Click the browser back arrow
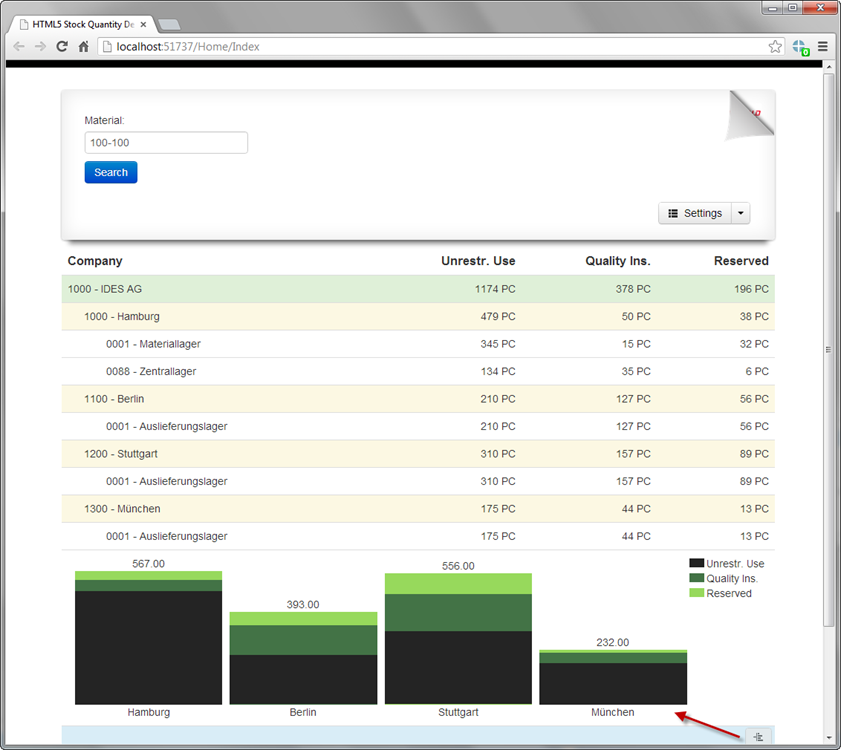This screenshot has width=841, height=750. [18, 46]
